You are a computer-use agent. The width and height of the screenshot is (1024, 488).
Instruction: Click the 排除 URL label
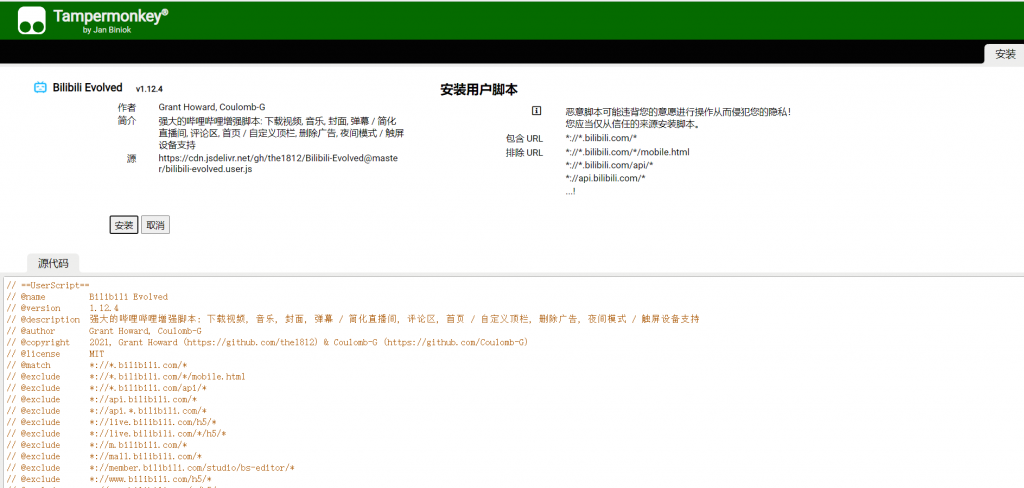point(524,152)
